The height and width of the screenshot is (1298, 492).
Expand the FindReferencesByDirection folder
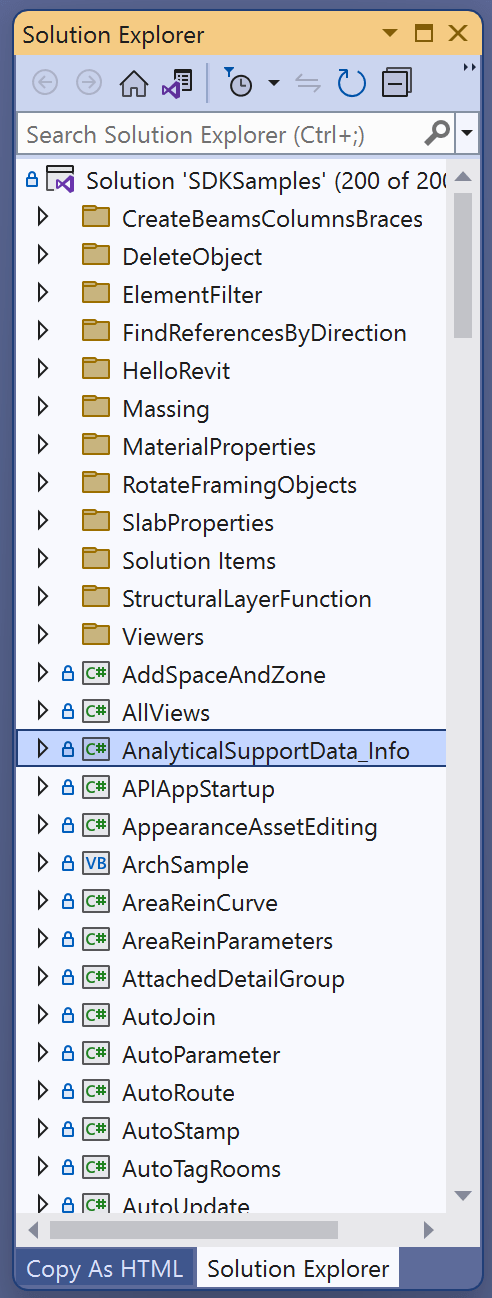[x=42, y=333]
